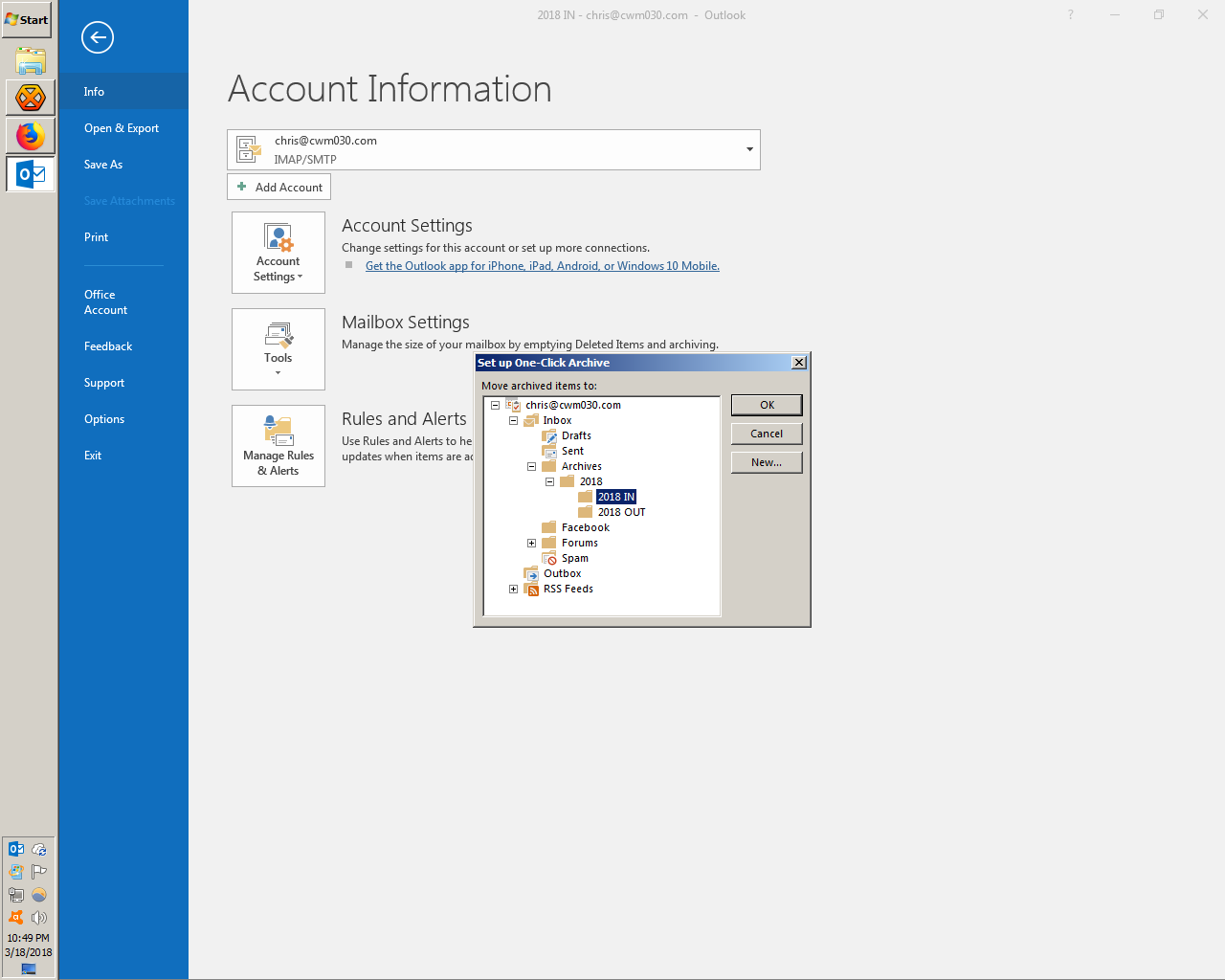
Task: Select the Spam folder
Action: coord(574,558)
